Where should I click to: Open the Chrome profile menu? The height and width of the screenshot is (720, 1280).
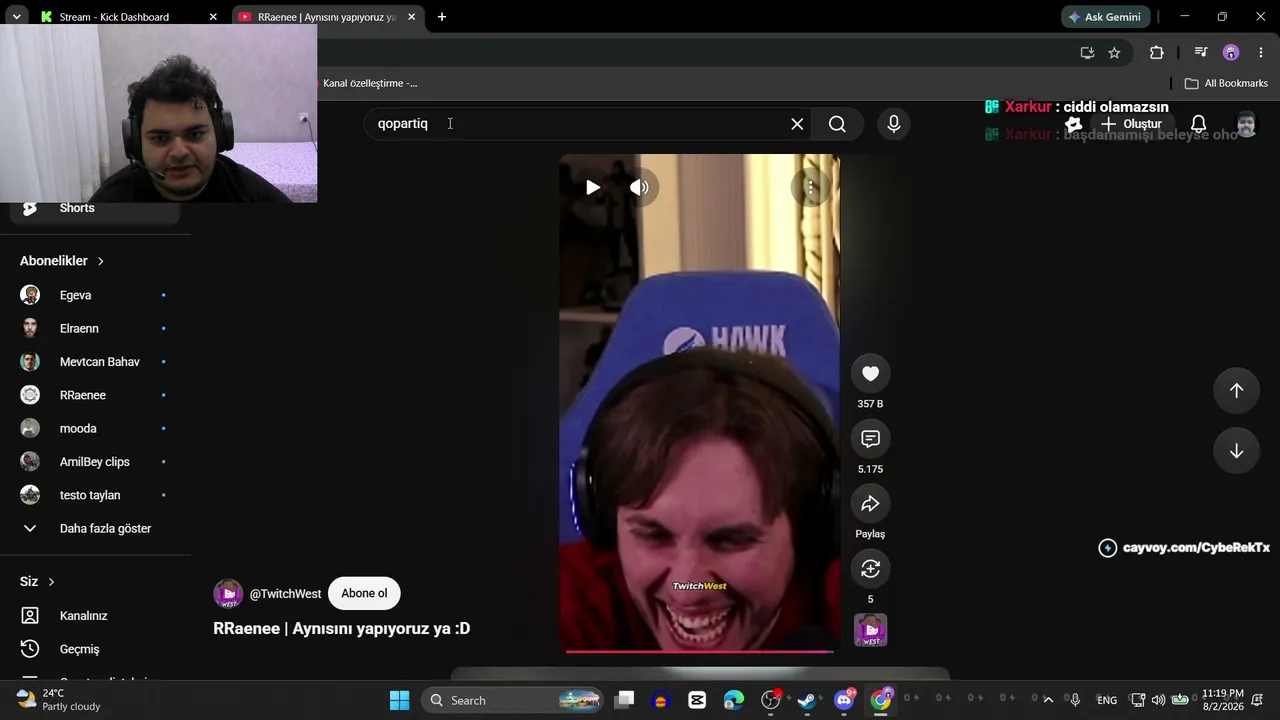click(x=1231, y=53)
